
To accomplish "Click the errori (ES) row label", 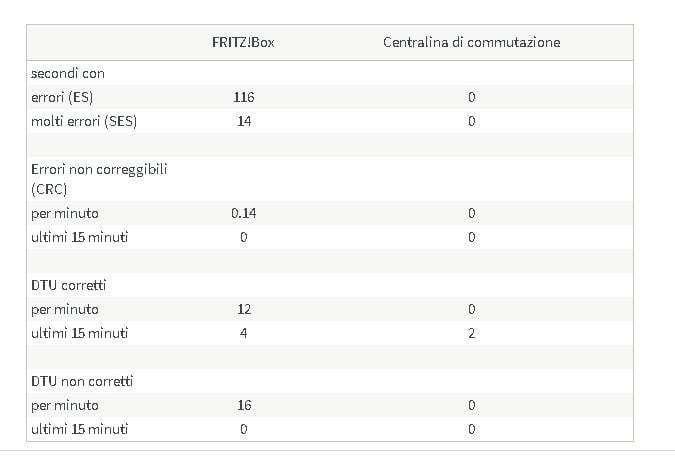I will point(62,97).
